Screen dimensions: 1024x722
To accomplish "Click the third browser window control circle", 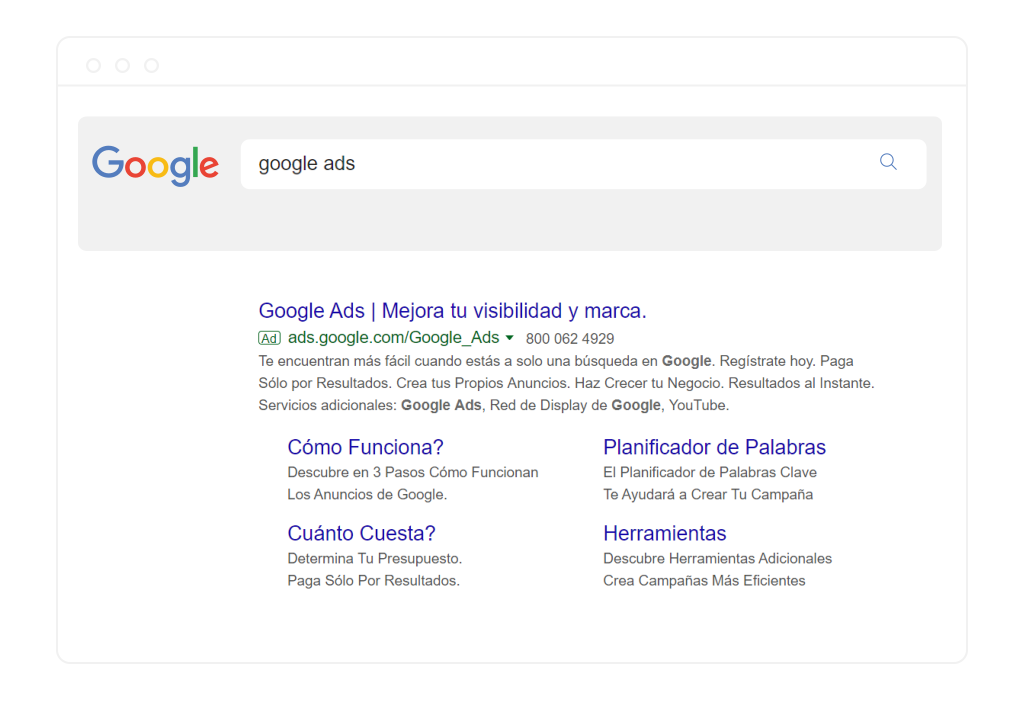I will [x=152, y=65].
